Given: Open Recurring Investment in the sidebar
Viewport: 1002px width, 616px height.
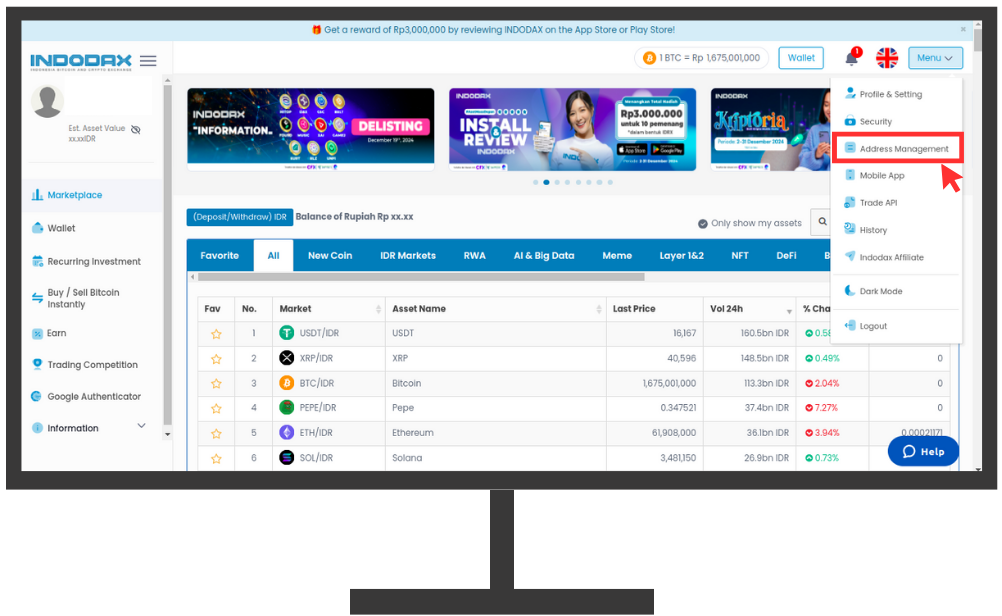Looking at the screenshot, I should [x=92, y=261].
